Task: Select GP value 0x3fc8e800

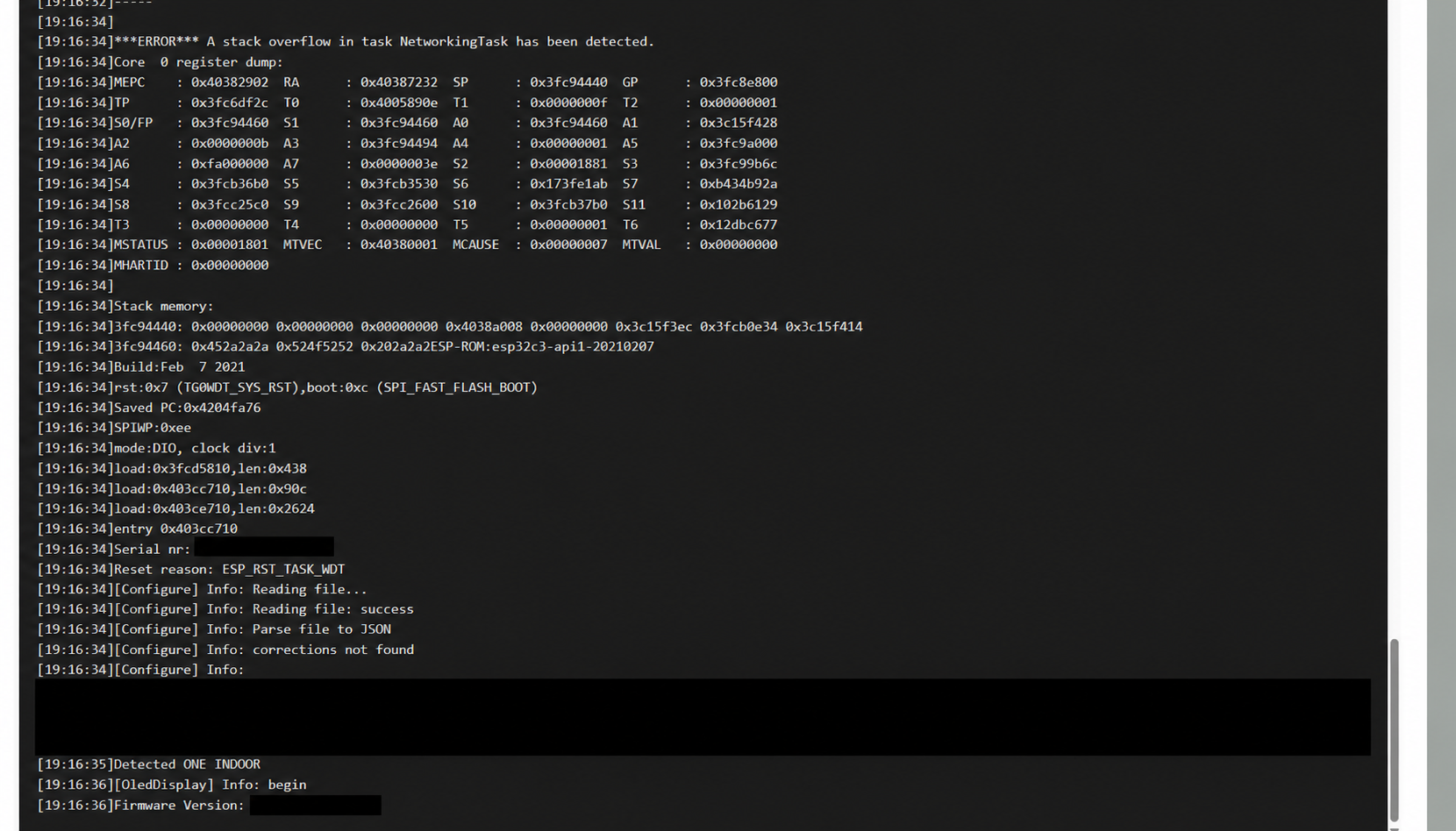Action: [x=739, y=82]
